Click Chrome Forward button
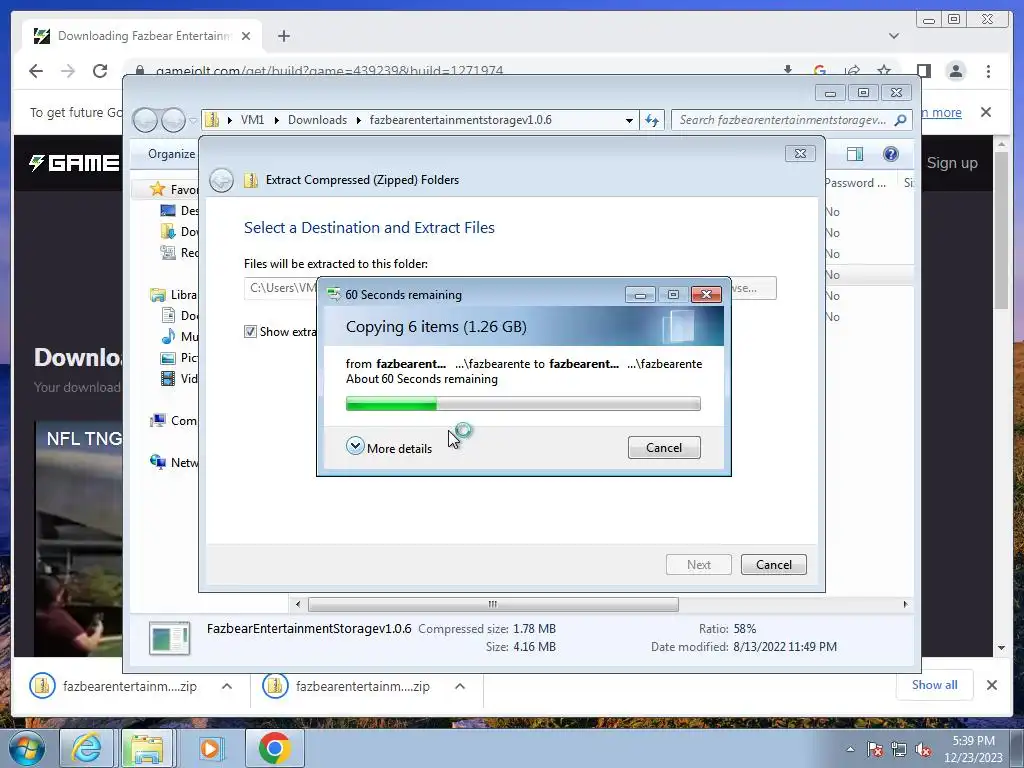The image size is (1024, 768). click(x=68, y=71)
